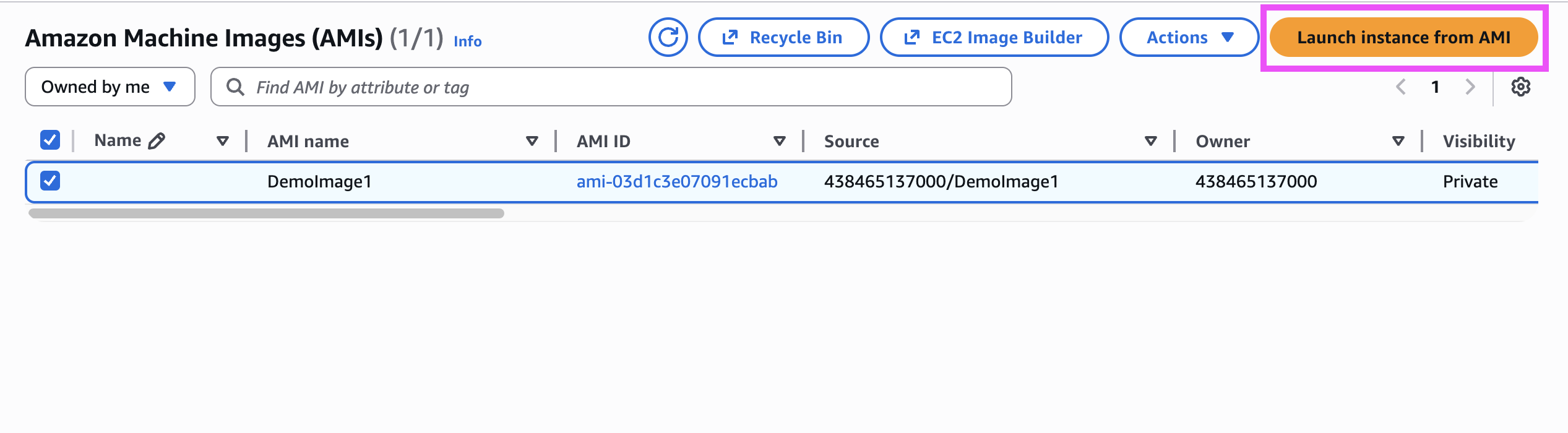The height and width of the screenshot is (433, 1568).
Task: Toggle the select-all checkbox in header
Action: tap(50, 140)
